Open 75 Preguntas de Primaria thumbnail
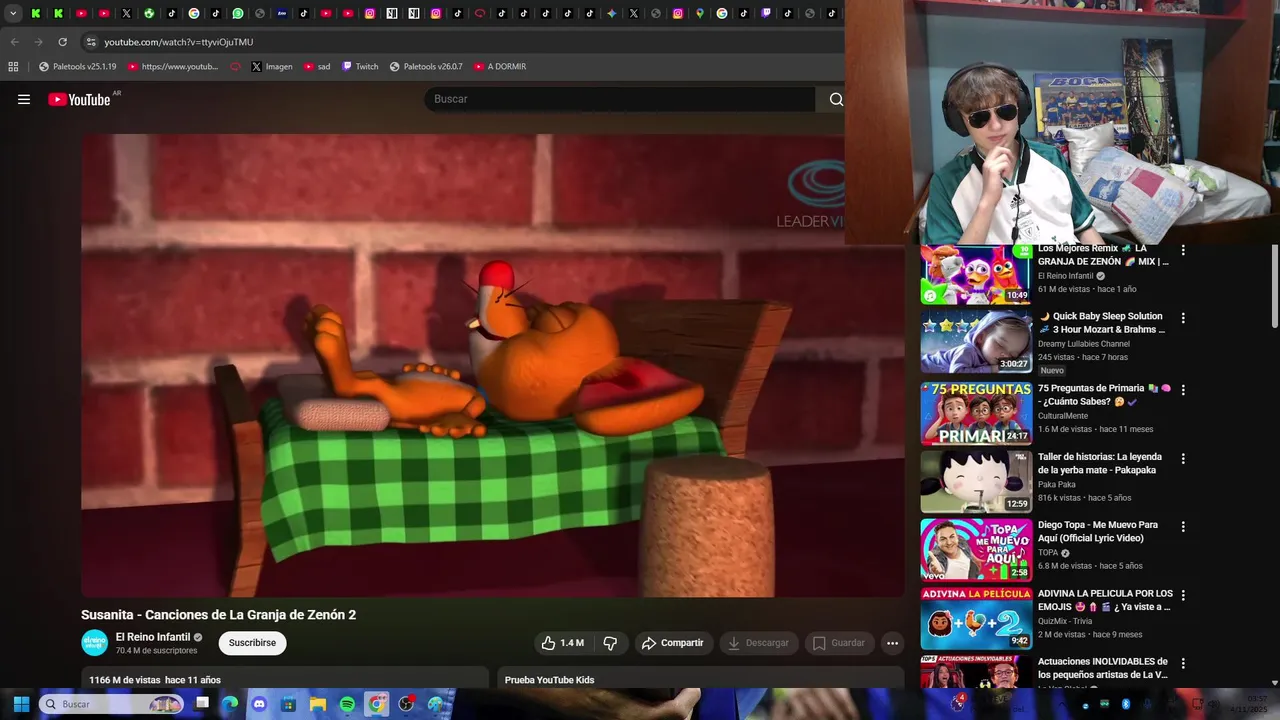 tap(976, 413)
